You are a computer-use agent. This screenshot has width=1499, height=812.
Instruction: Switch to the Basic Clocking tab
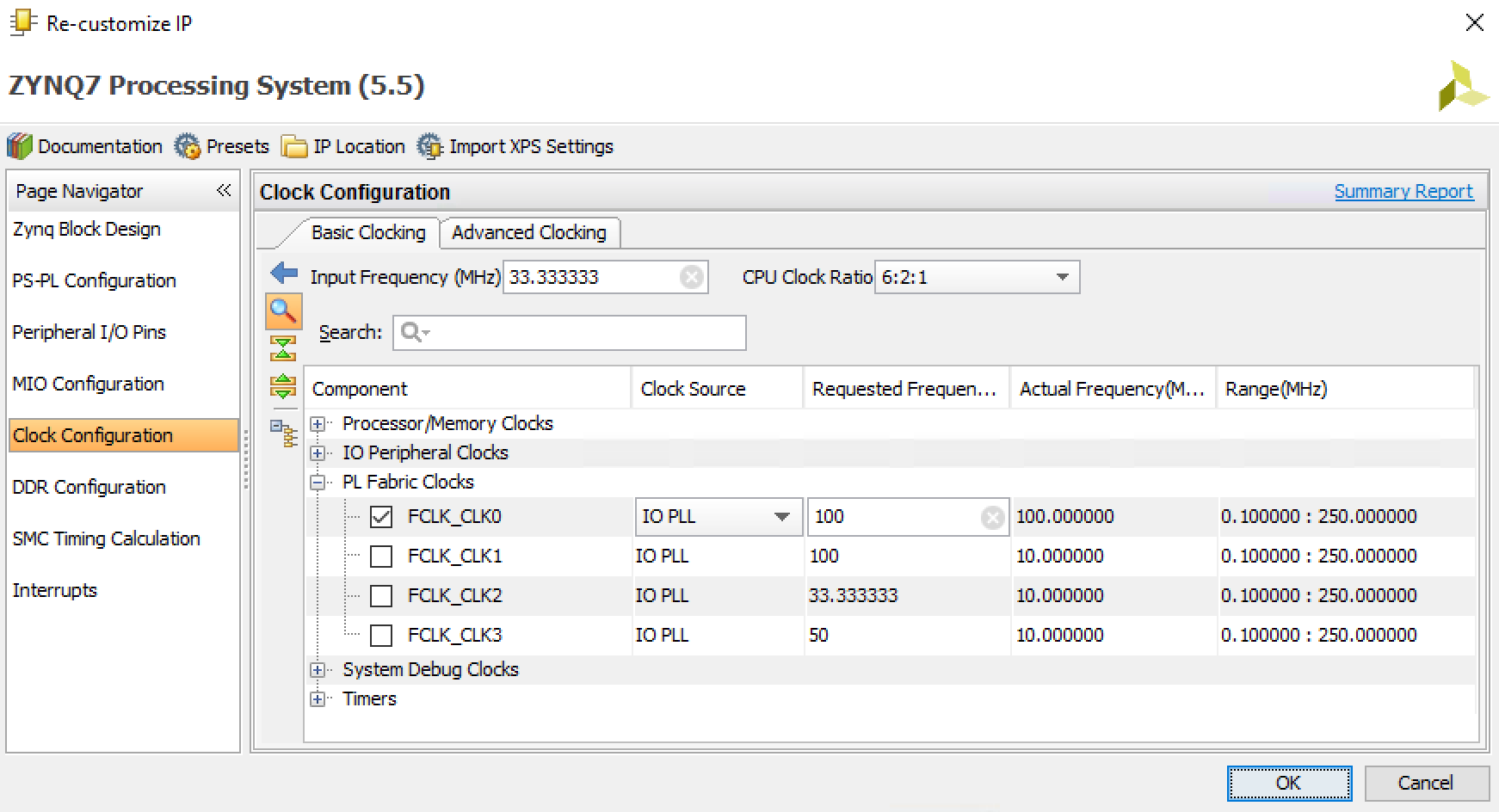click(368, 233)
